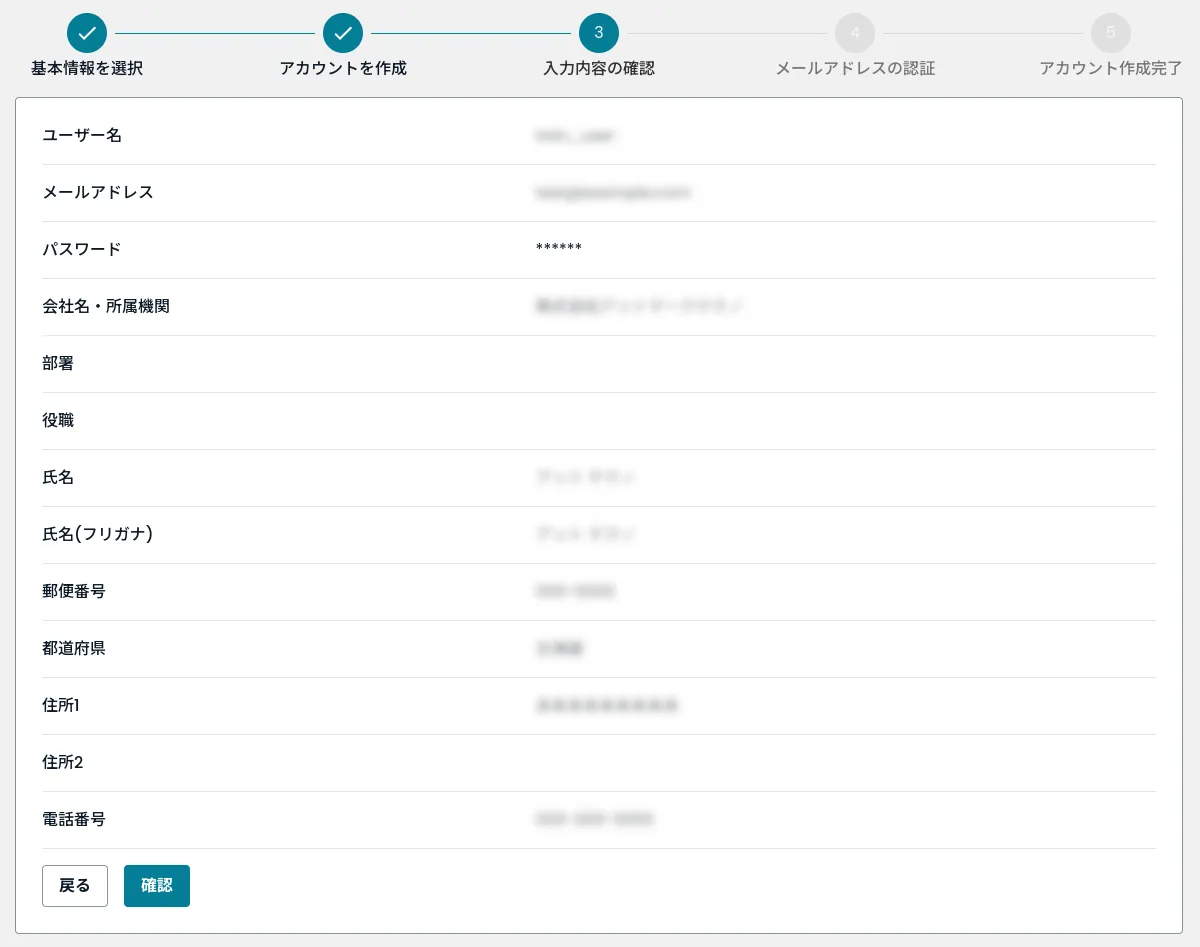Click the 郵便番号 row label
This screenshot has width=1200, height=947.
74,591
